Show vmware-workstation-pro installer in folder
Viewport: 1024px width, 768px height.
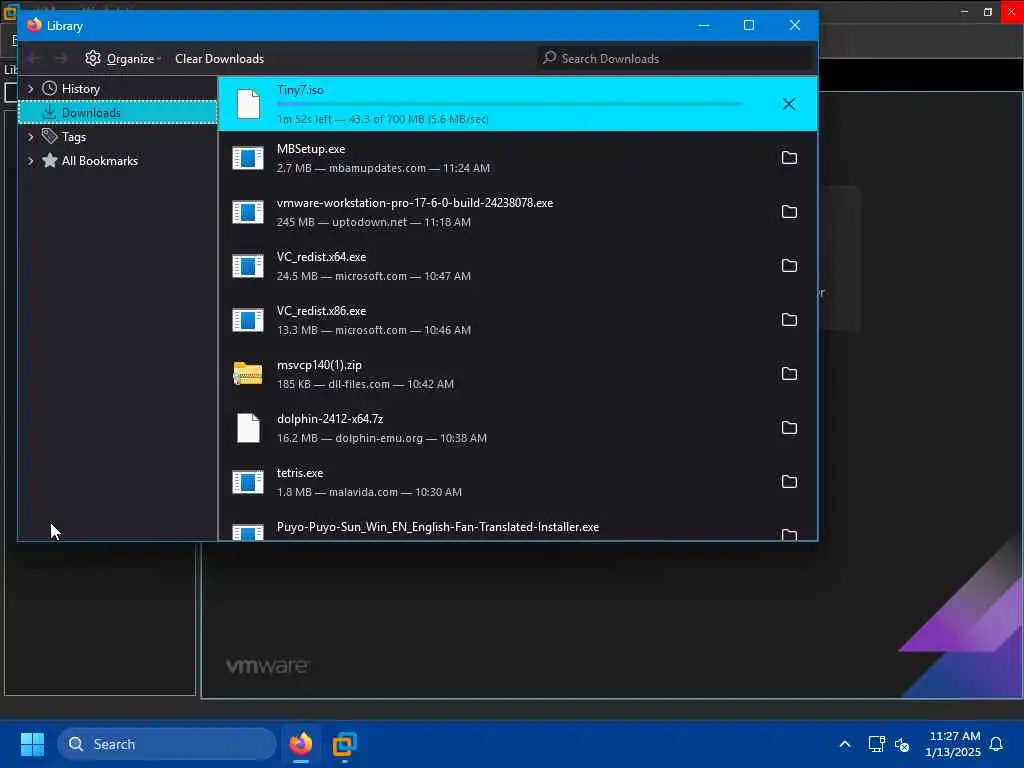pos(789,212)
